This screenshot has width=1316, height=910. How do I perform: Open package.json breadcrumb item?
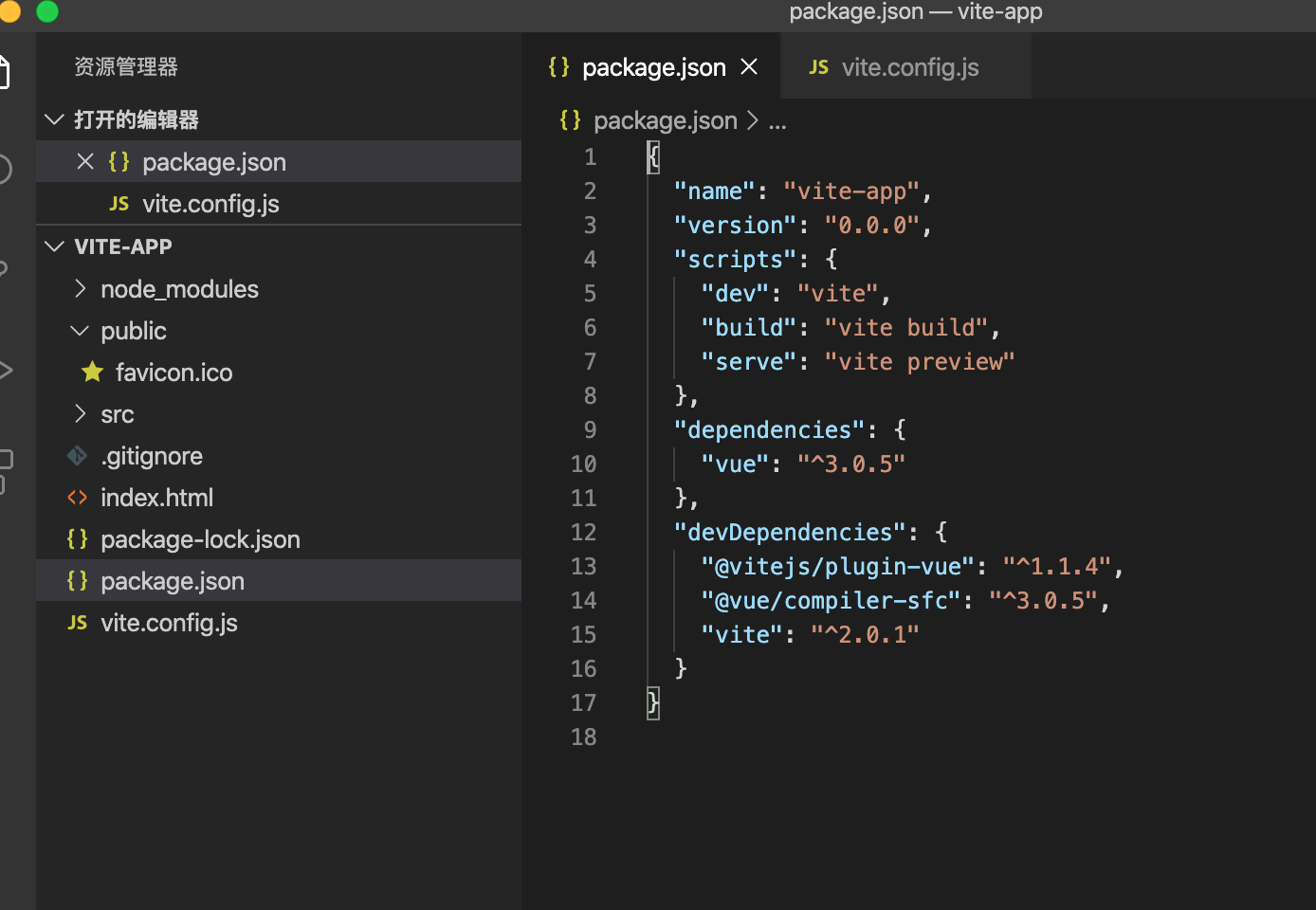coord(666,120)
